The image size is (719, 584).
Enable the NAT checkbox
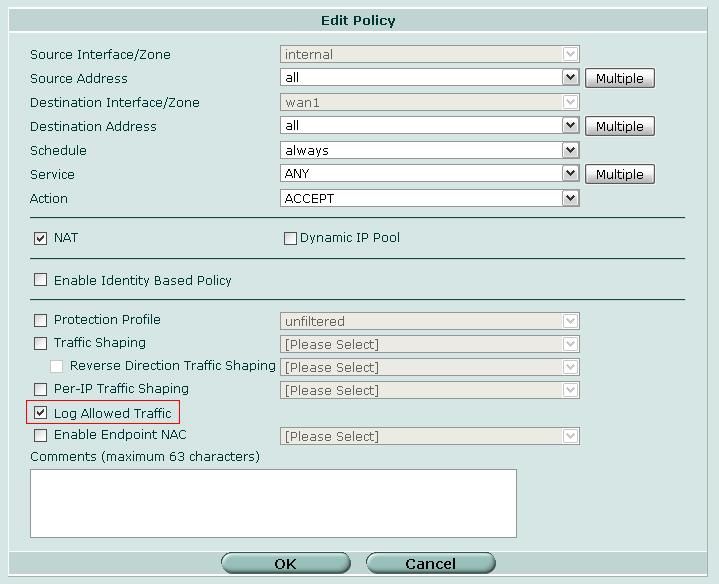(x=40, y=238)
